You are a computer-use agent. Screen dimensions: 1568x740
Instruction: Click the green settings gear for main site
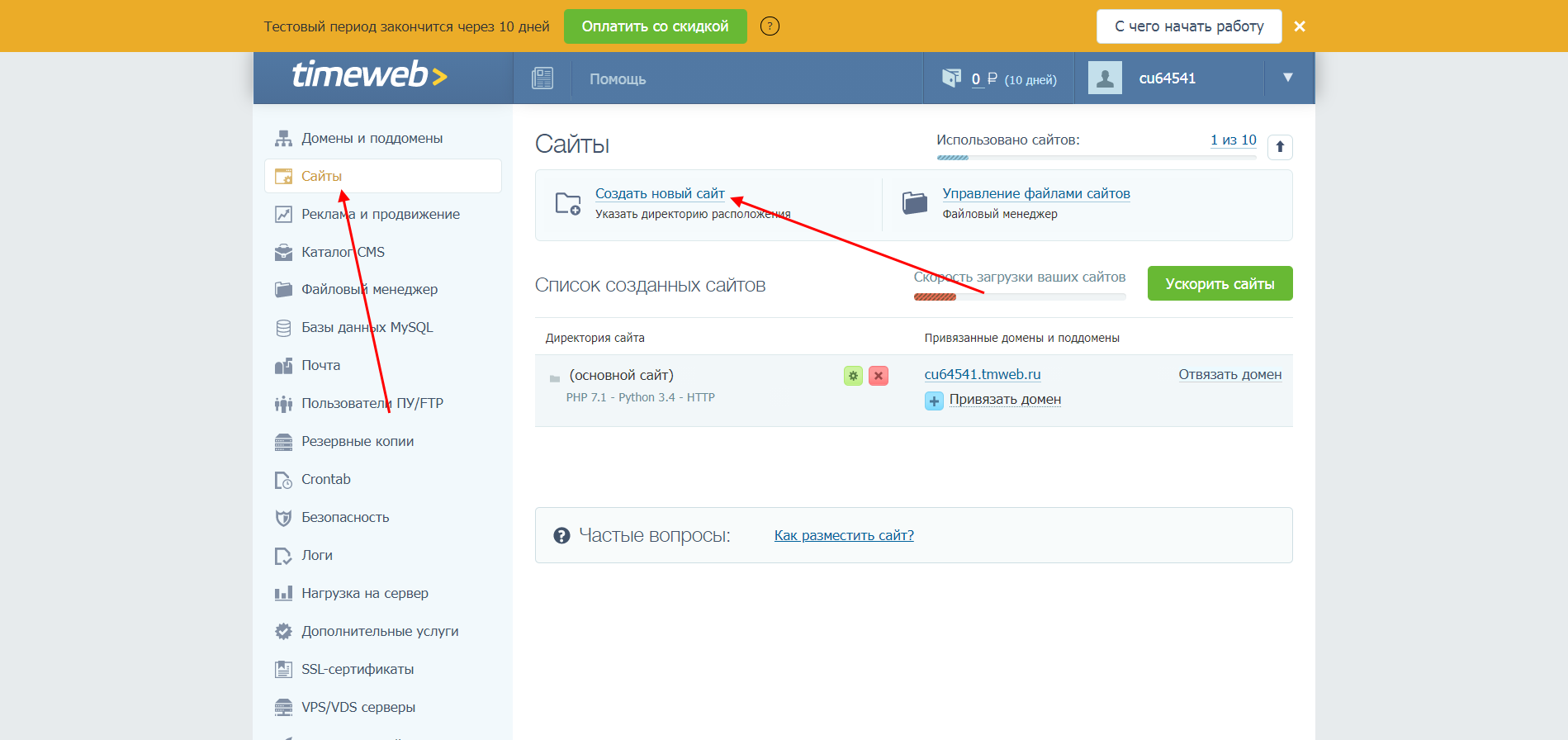853,376
